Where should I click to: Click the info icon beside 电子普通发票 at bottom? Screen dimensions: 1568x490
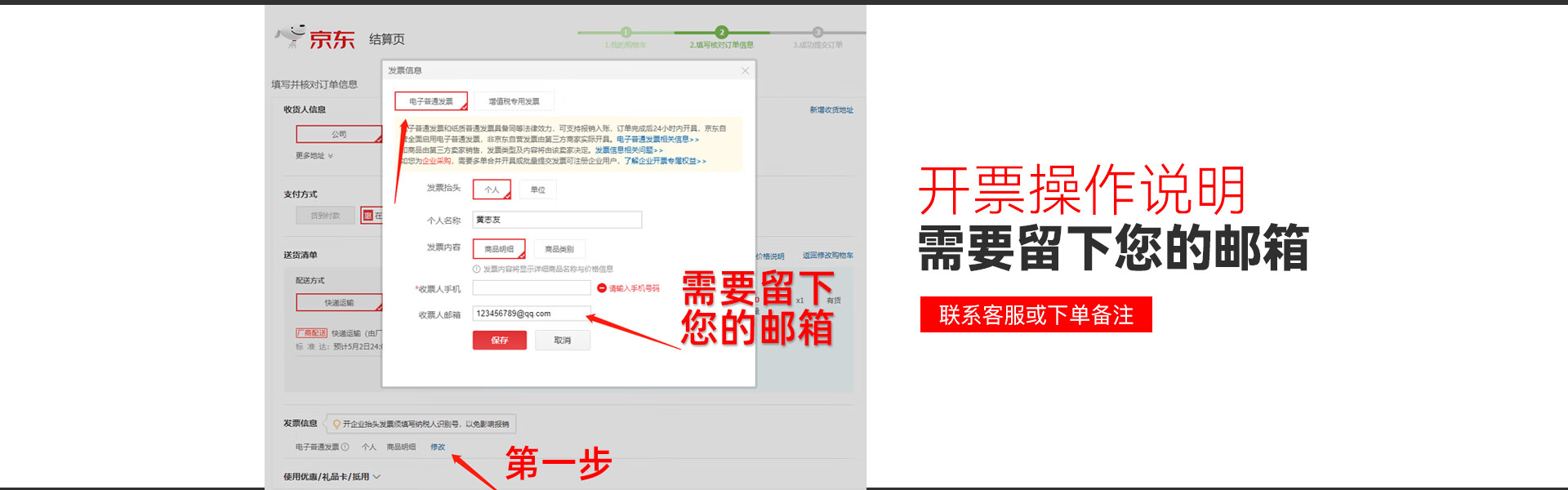click(345, 448)
